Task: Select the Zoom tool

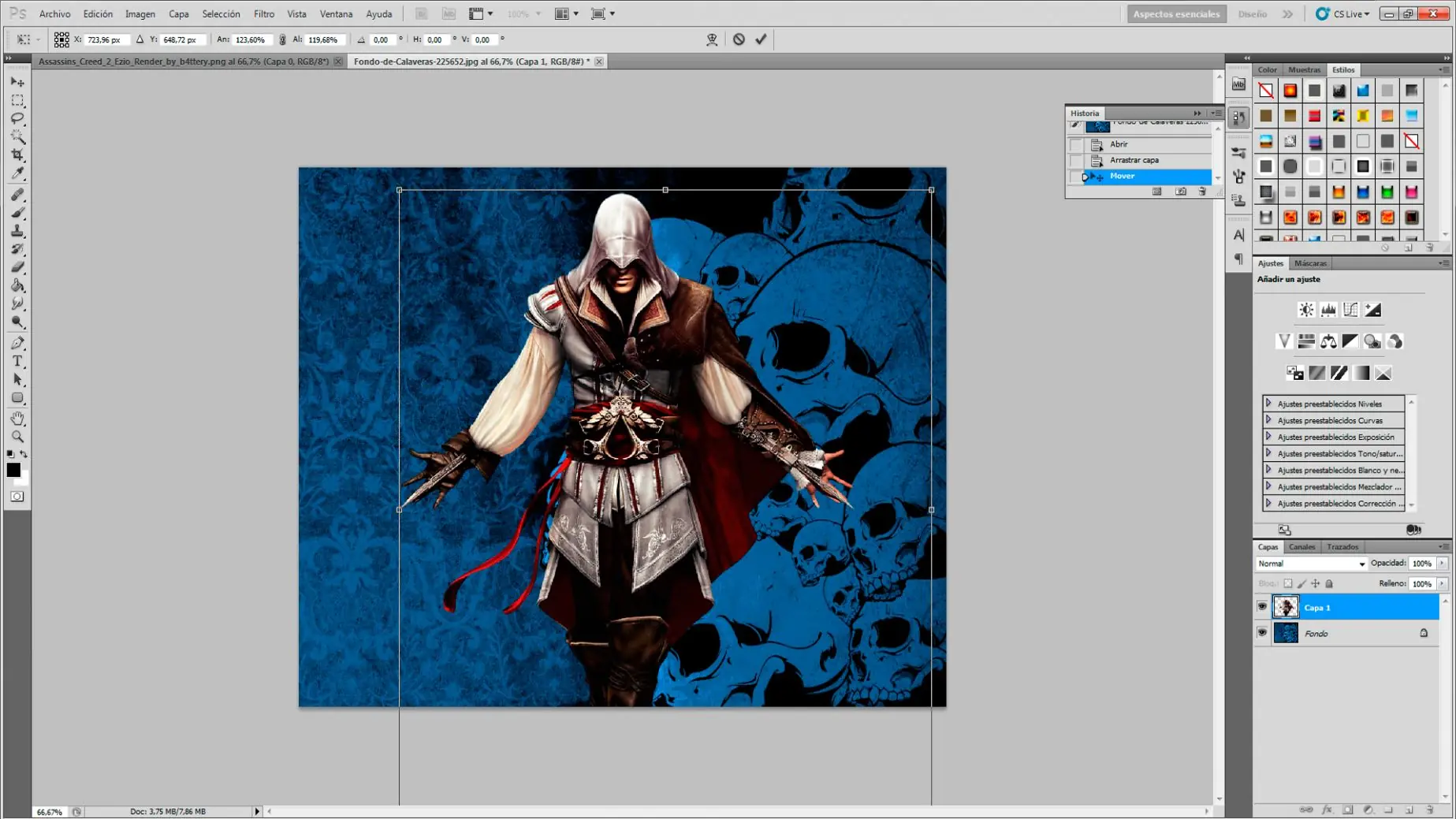Action: click(x=17, y=436)
